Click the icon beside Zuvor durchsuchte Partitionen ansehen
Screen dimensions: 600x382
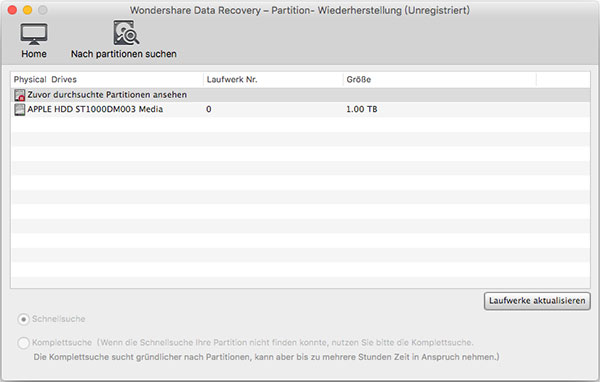pyautogui.click(x=20, y=95)
